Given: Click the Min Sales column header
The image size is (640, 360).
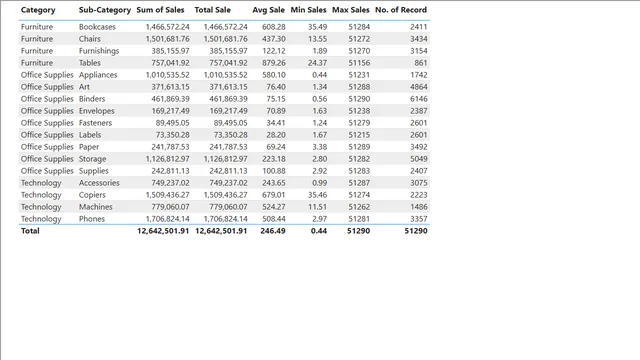Looking at the screenshot, I should [308, 10].
